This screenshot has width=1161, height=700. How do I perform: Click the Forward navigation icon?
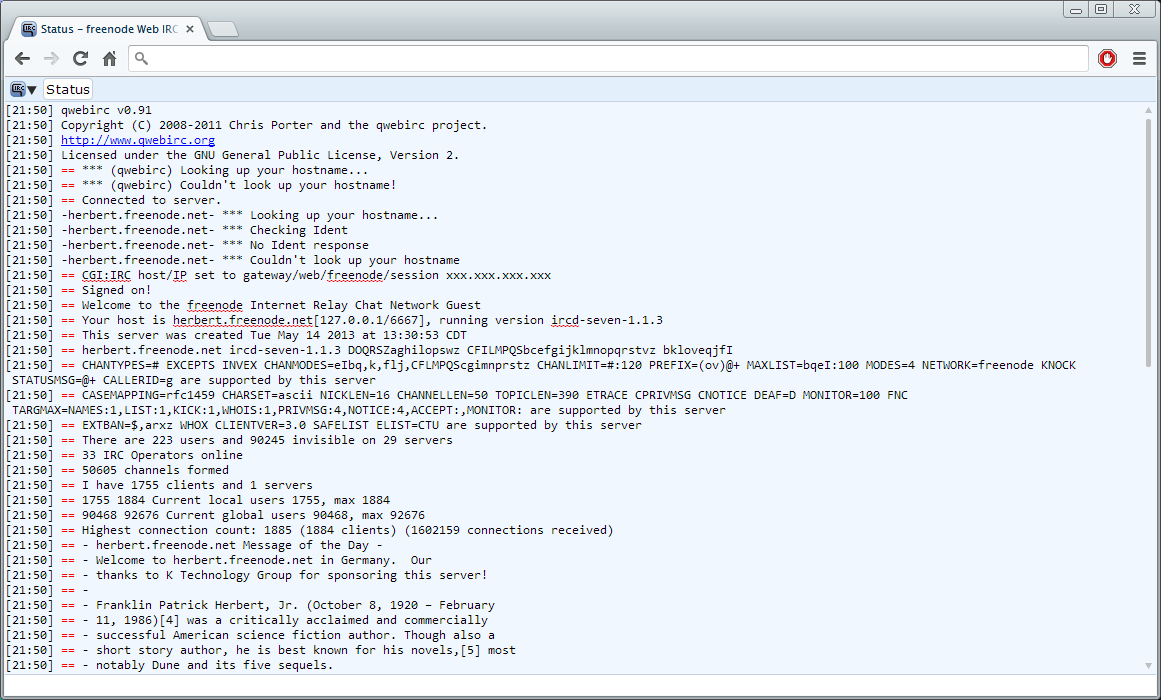coord(50,58)
